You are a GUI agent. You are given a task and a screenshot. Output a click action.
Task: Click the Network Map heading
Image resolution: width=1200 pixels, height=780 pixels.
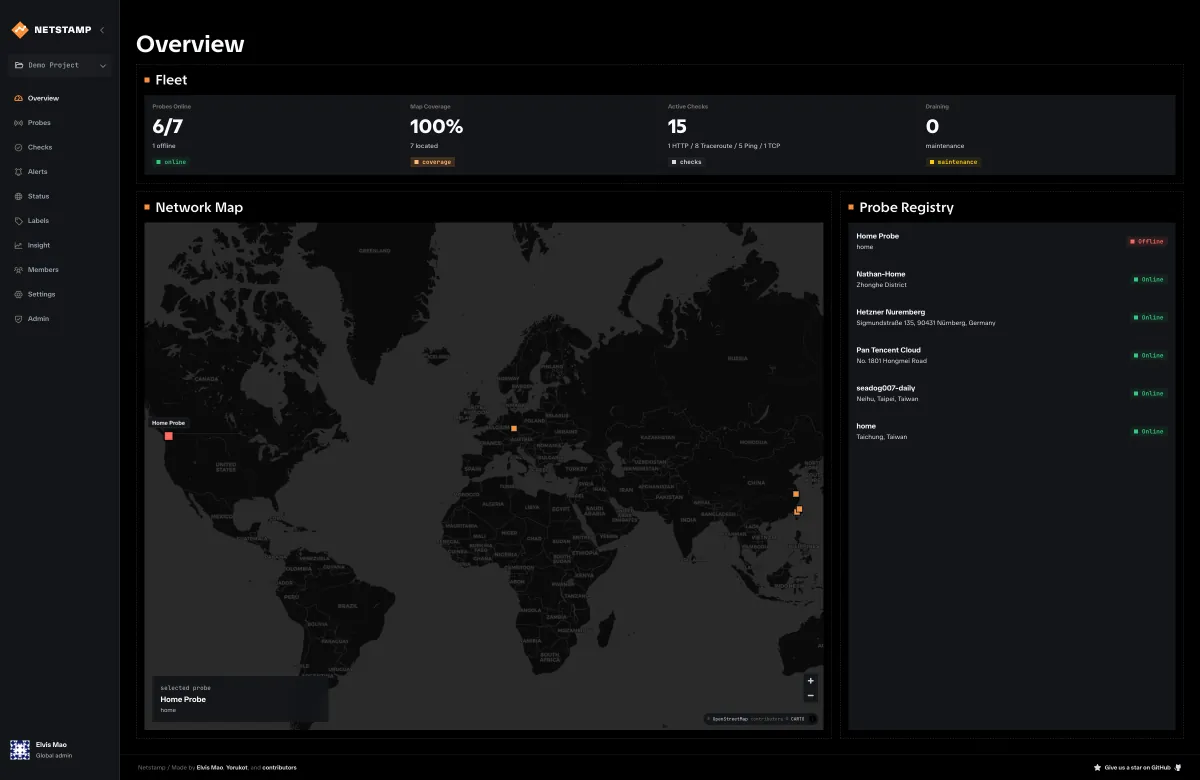199,207
